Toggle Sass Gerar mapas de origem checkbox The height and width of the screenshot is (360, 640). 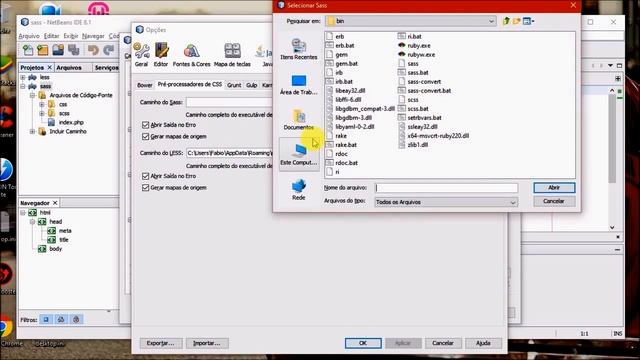145,136
